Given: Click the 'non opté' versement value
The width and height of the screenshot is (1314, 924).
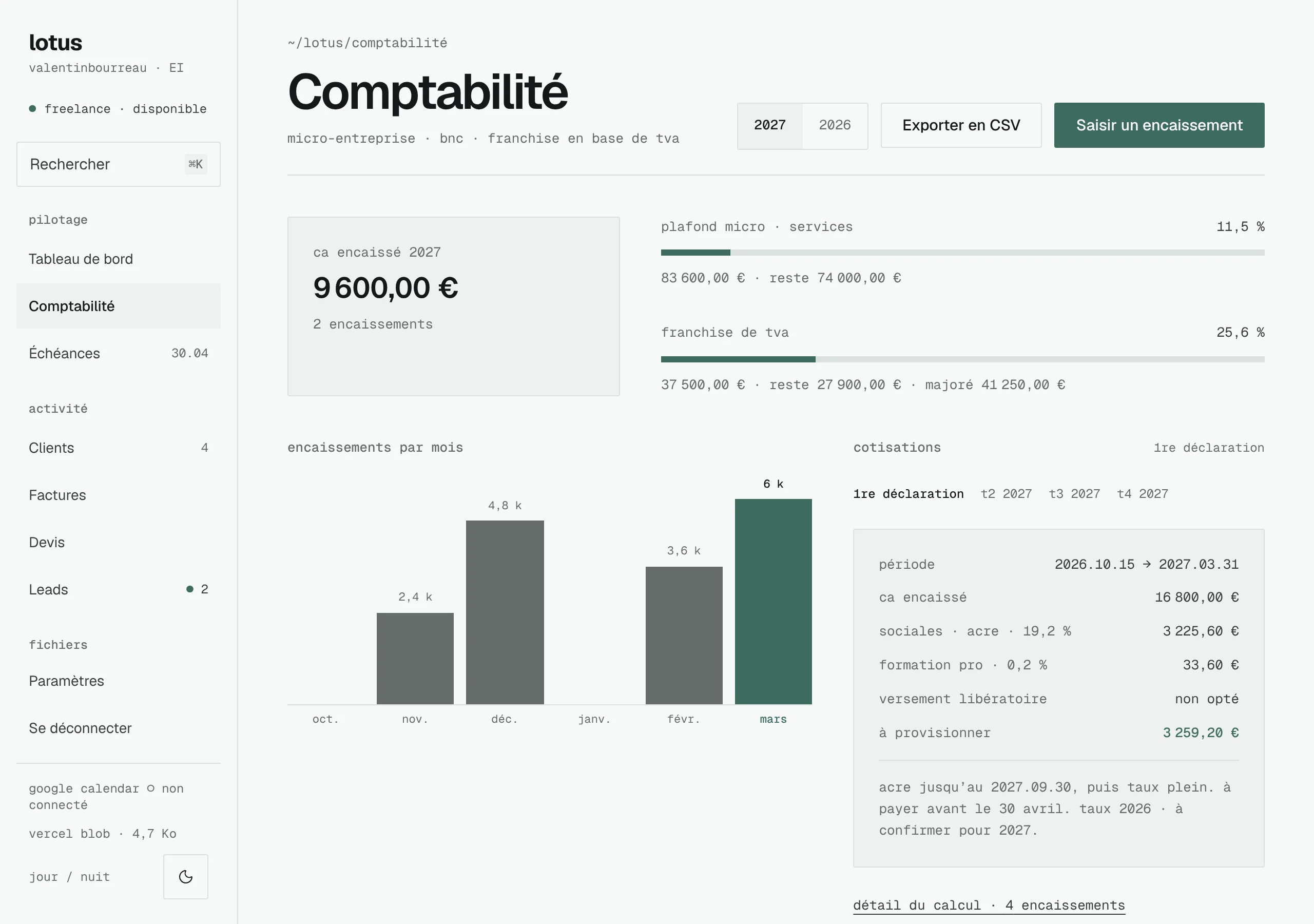Looking at the screenshot, I should [x=1206, y=699].
